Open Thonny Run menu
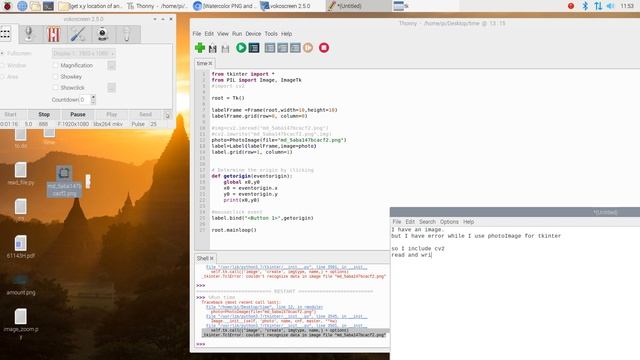Image resolution: width=640 pixels, height=360 pixels. coord(237,34)
